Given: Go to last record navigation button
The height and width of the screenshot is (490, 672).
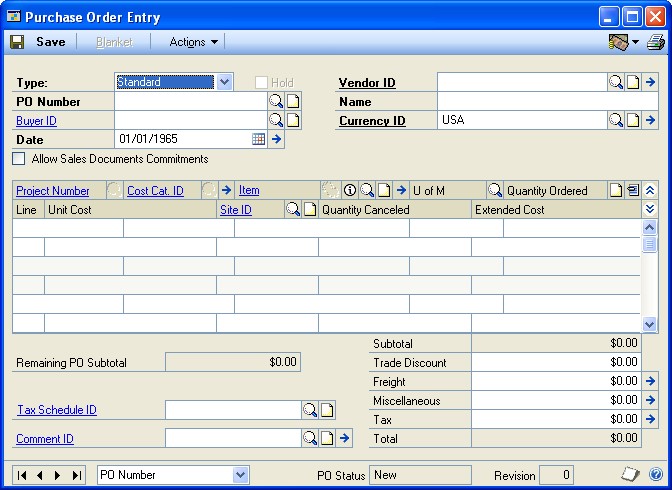Looking at the screenshot, I should coord(76,475).
